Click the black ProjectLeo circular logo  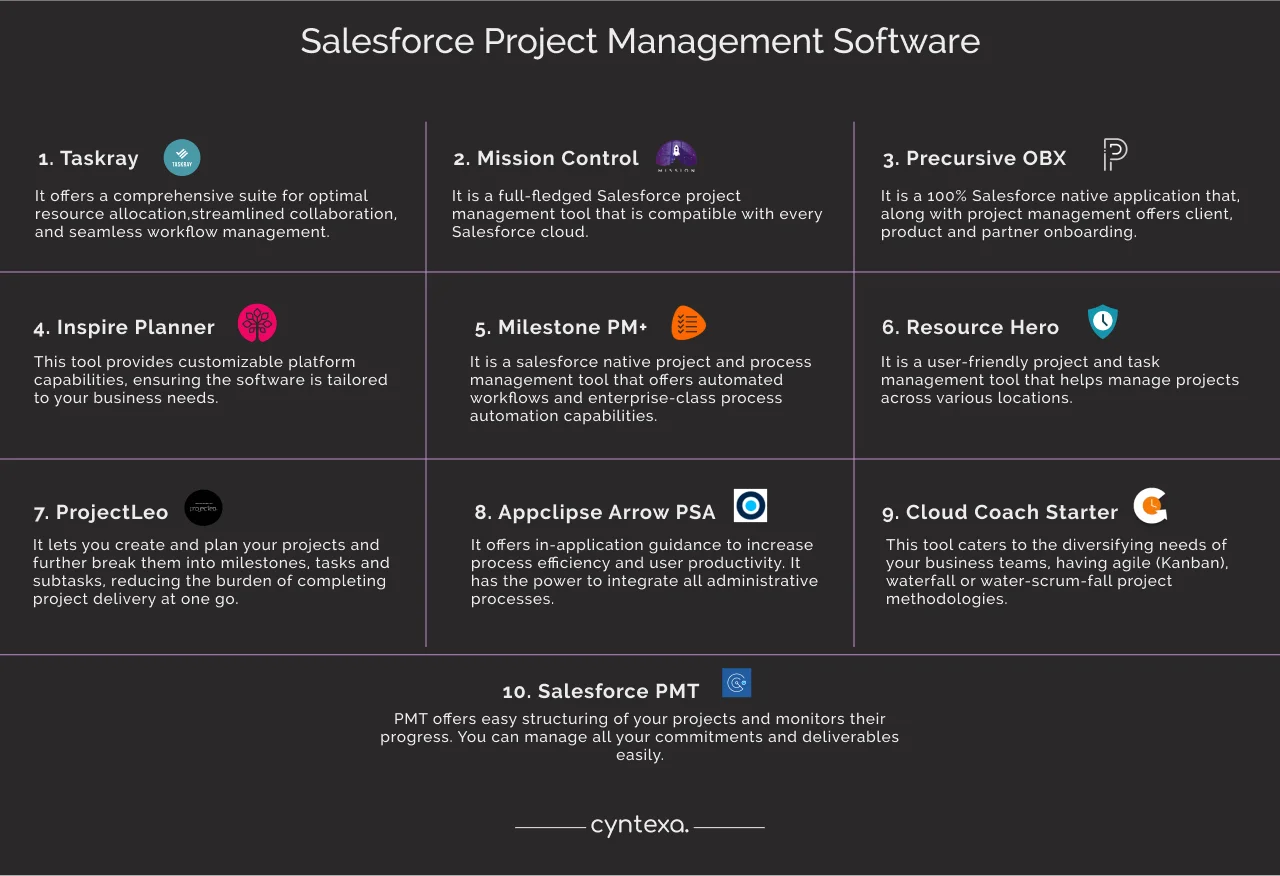(x=203, y=508)
